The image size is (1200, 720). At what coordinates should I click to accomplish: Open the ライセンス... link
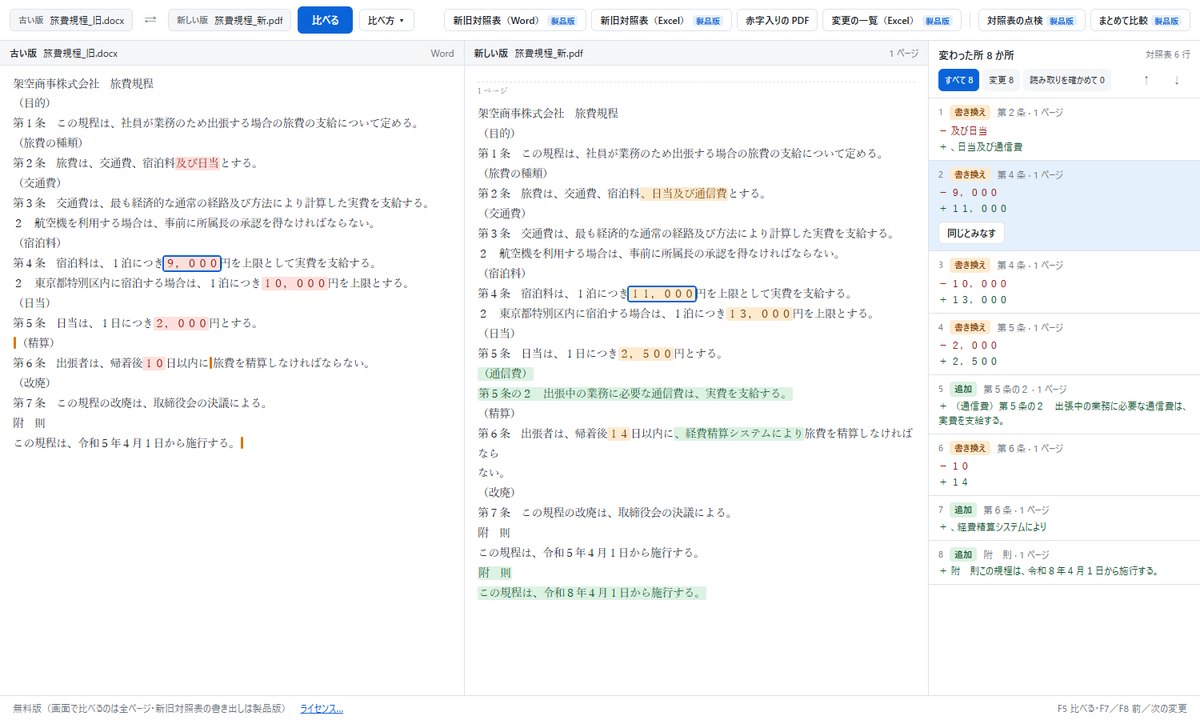(321, 709)
